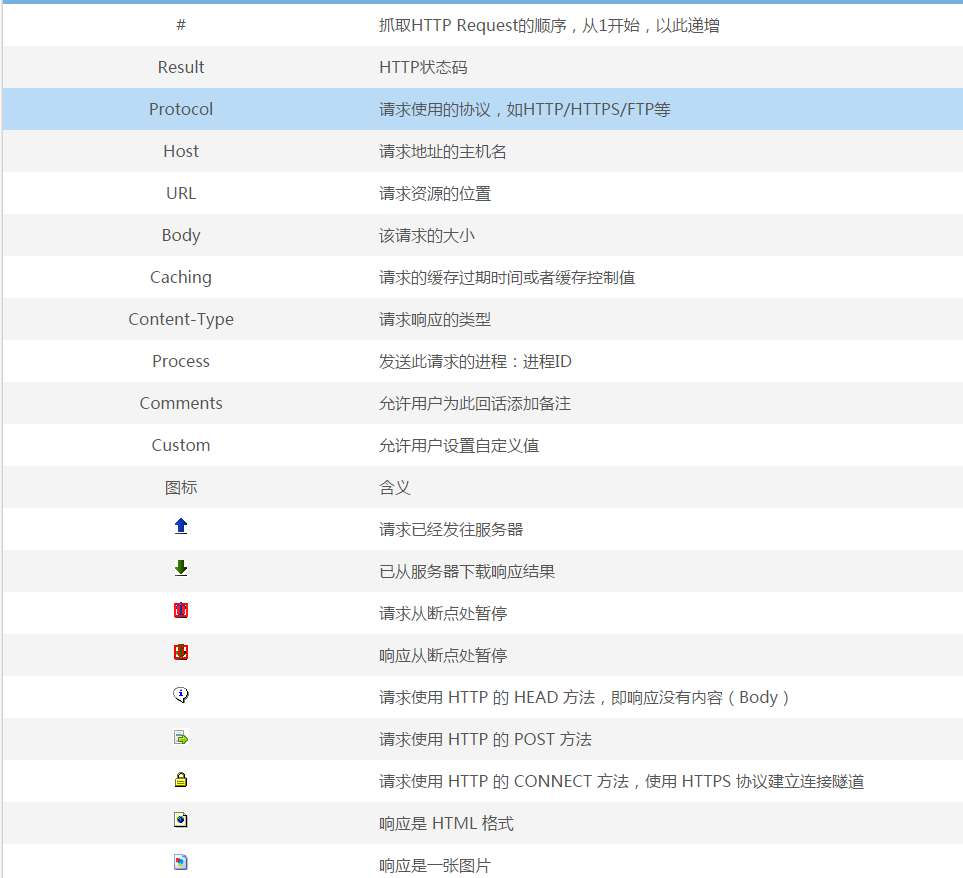Click the image response icon

tap(181, 862)
